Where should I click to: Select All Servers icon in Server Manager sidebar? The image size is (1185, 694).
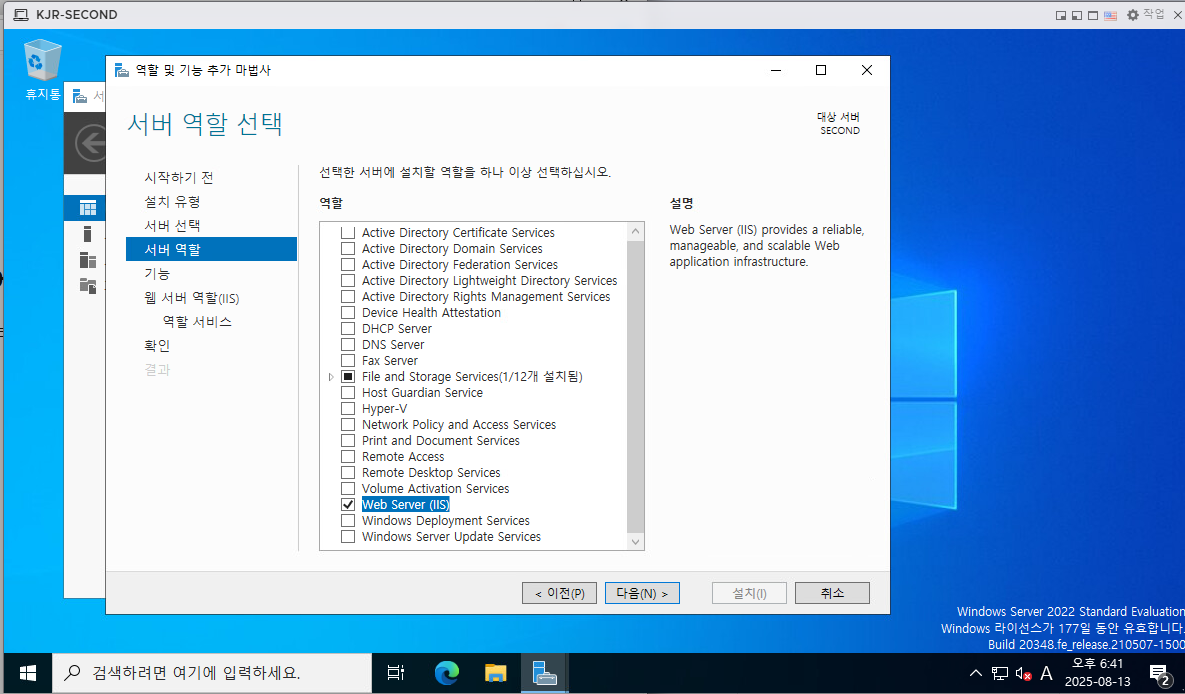coord(88,260)
